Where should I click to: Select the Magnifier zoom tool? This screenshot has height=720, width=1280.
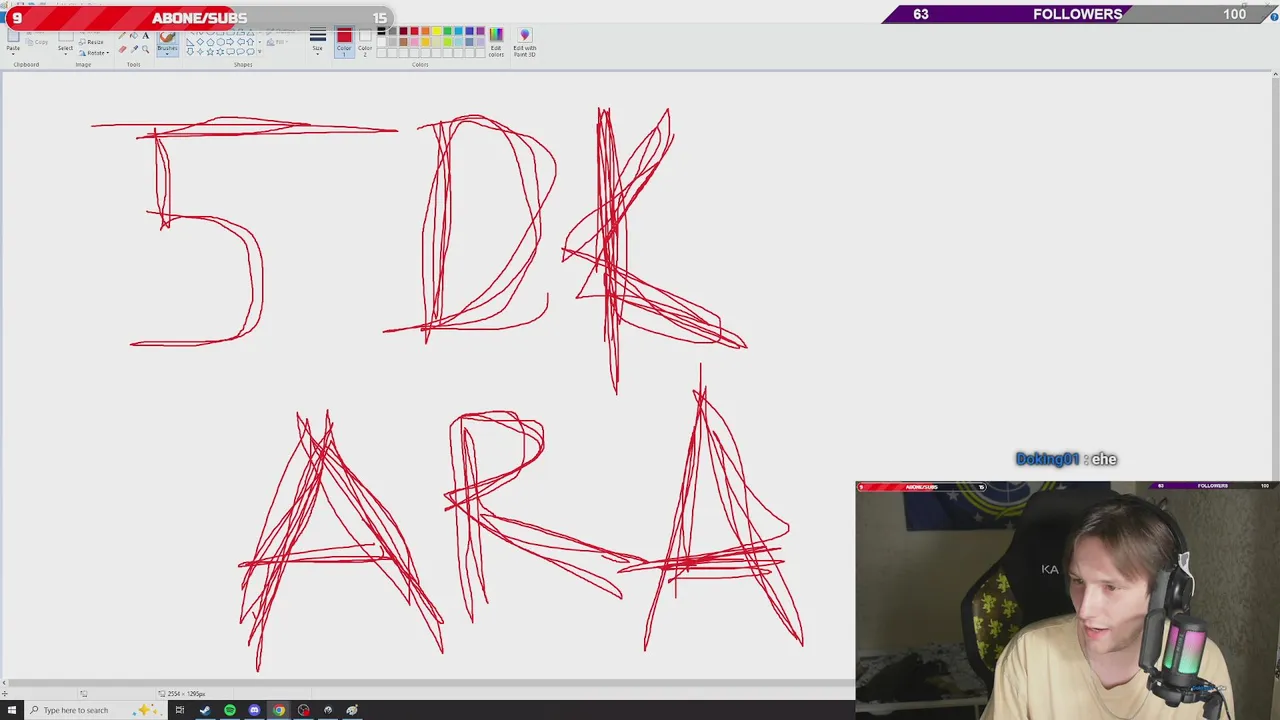pyautogui.click(x=146, y=49)
